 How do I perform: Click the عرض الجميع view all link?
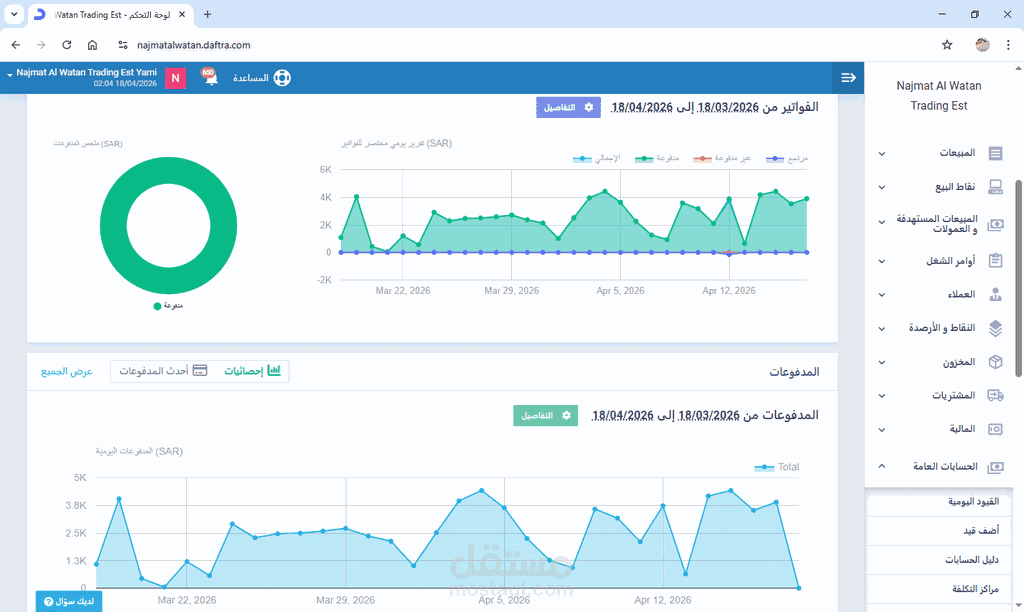[67, 371]
